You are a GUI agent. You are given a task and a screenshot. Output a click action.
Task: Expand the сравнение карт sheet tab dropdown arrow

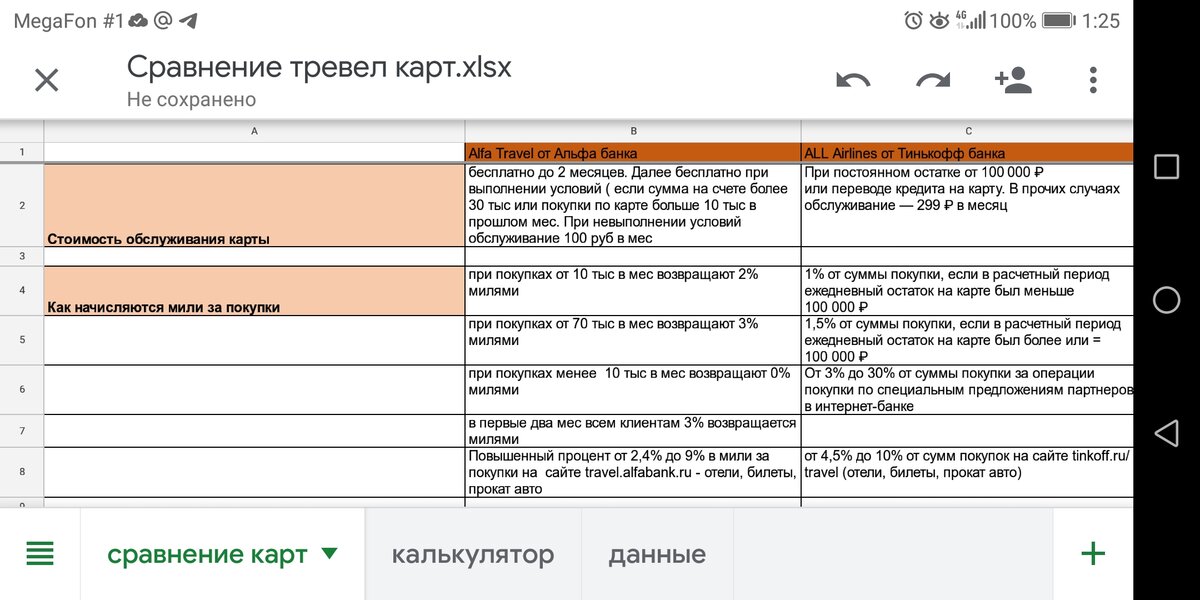pyautogui.click(x=329, y=553)
